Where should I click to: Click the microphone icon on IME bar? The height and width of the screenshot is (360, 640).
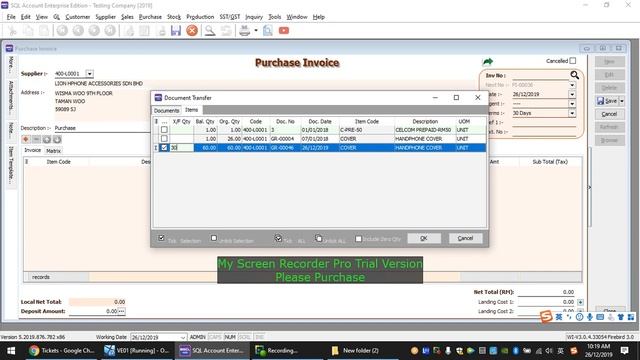[x=590, y=317]
